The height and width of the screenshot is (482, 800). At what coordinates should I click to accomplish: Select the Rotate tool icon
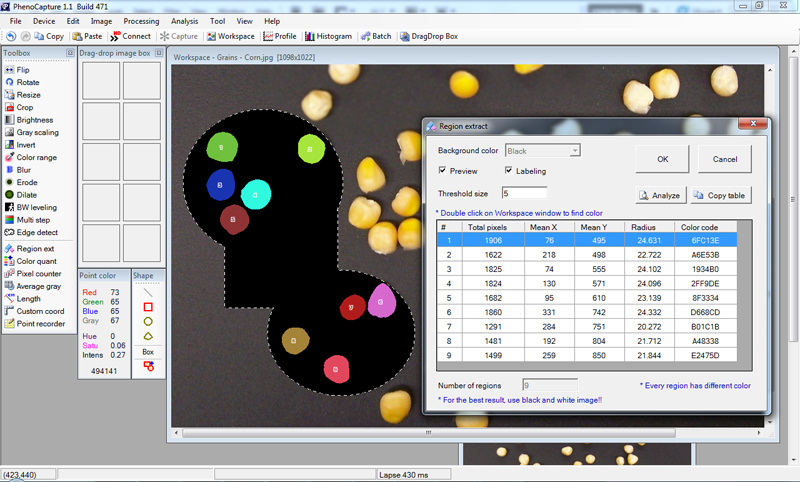10,82
